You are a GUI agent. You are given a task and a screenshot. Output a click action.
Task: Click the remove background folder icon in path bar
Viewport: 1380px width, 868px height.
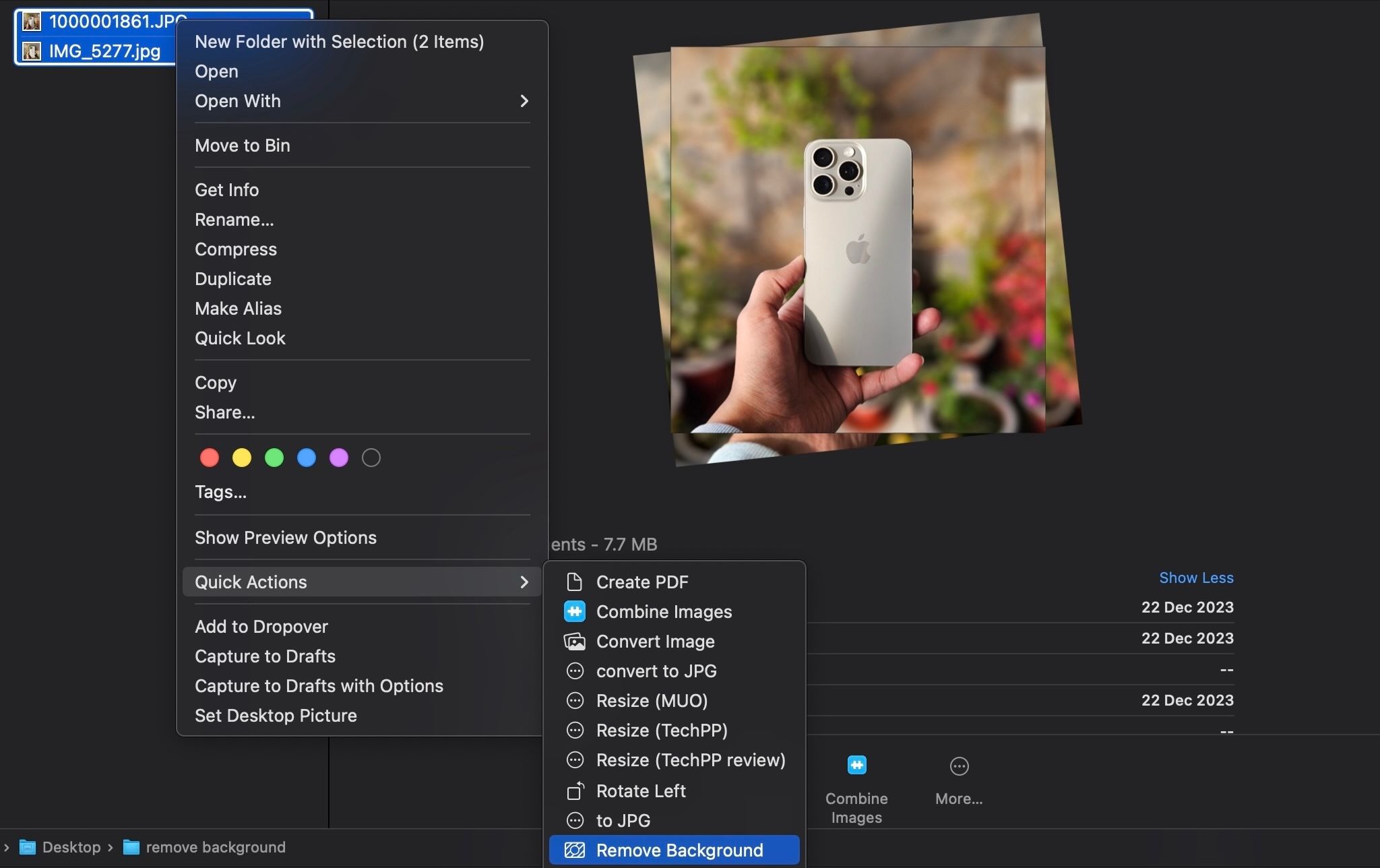131,847
